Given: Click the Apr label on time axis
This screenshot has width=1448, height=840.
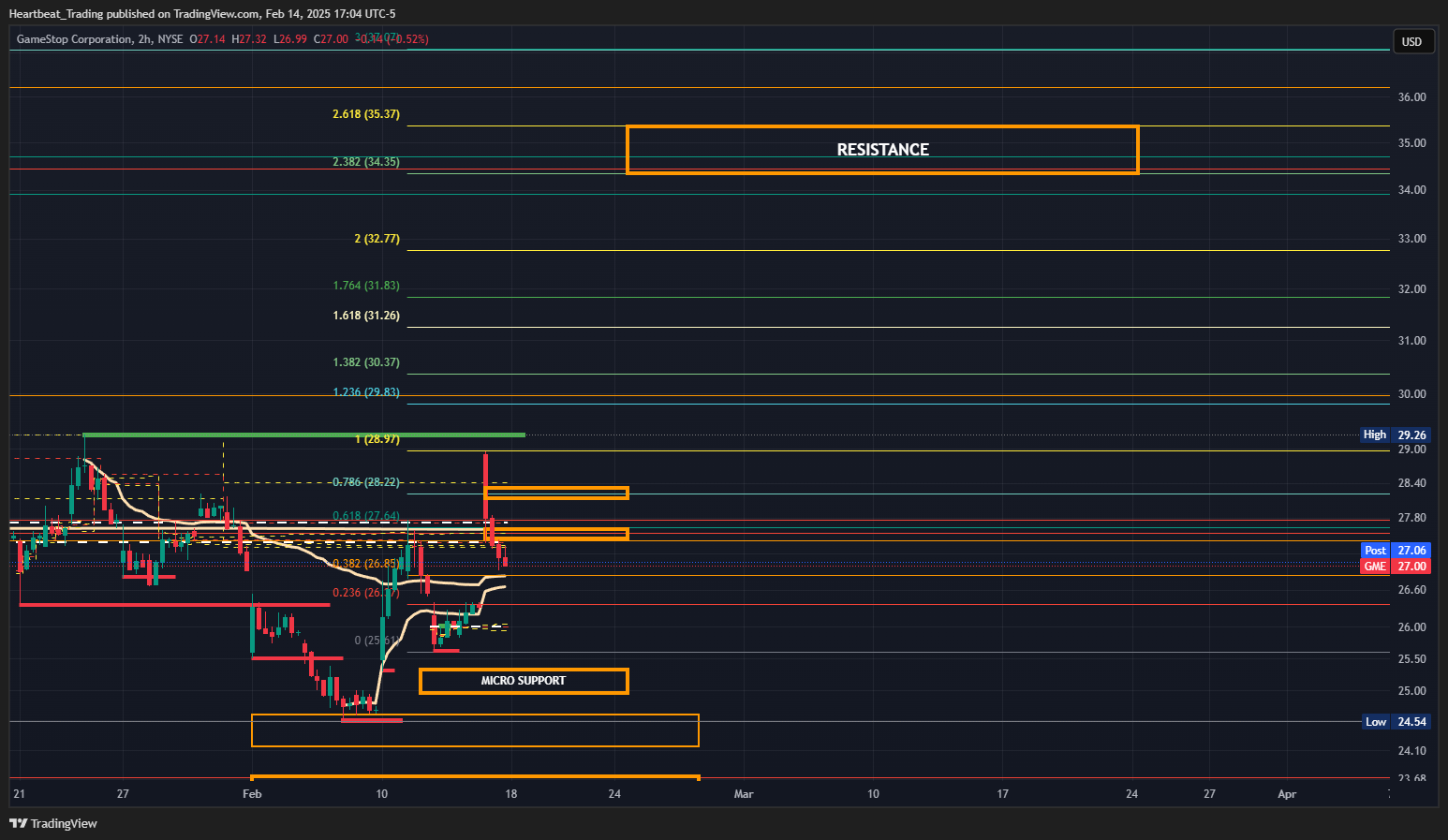Looking at the screenshot, I should click(x=1287, y=794).
